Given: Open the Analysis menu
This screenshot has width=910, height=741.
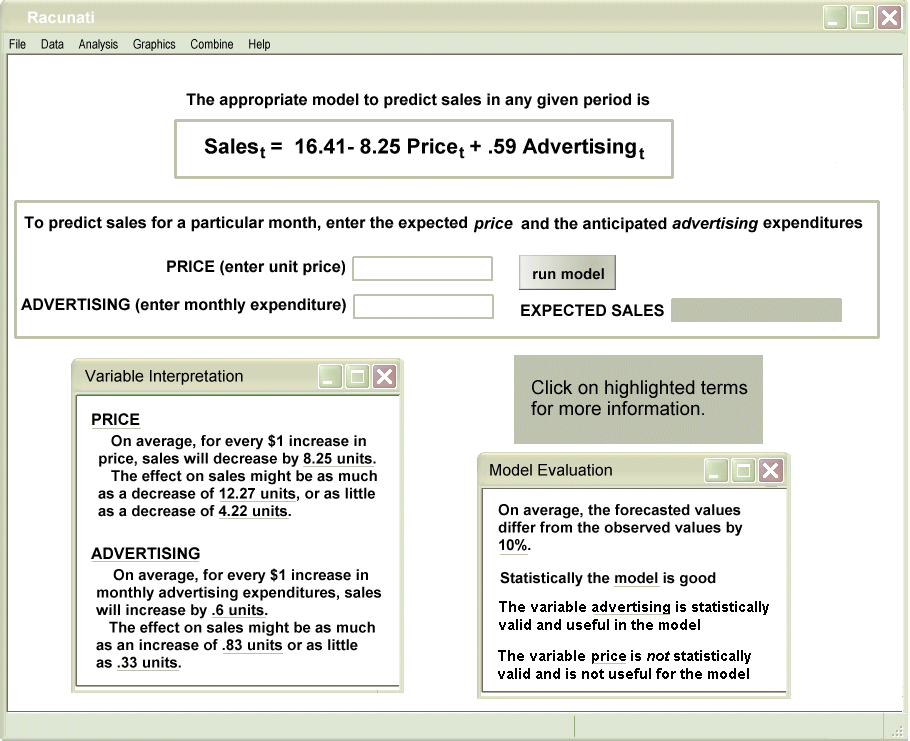Looking at the screenshot, I should 98,44.
